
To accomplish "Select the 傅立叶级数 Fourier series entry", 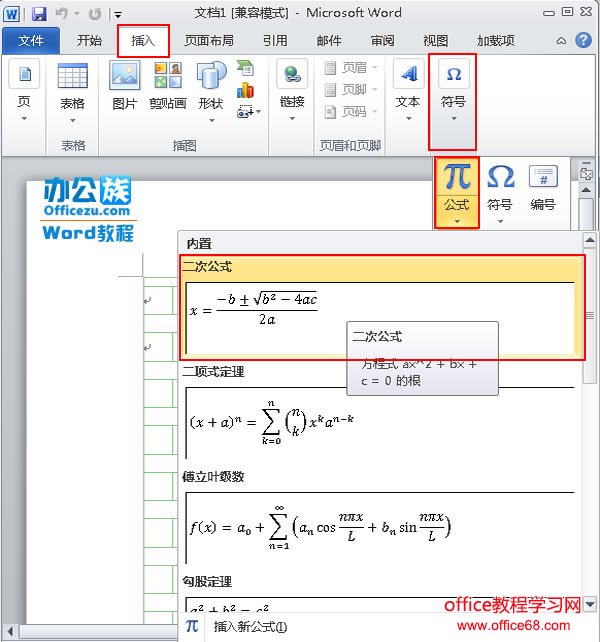I will [x=381, y=517].
